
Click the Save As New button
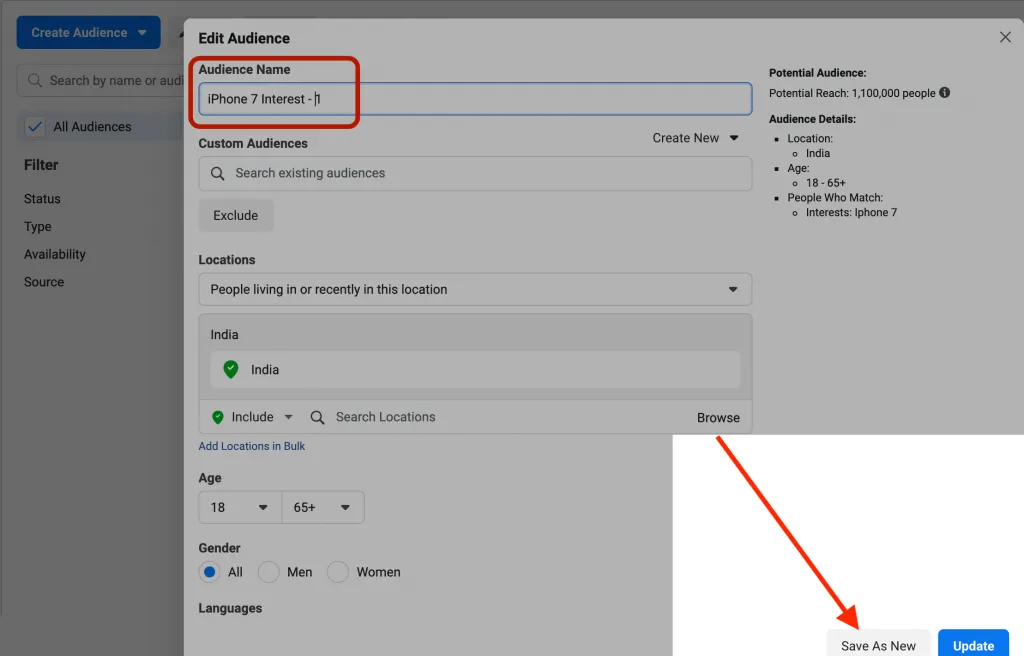coord(878,645)
